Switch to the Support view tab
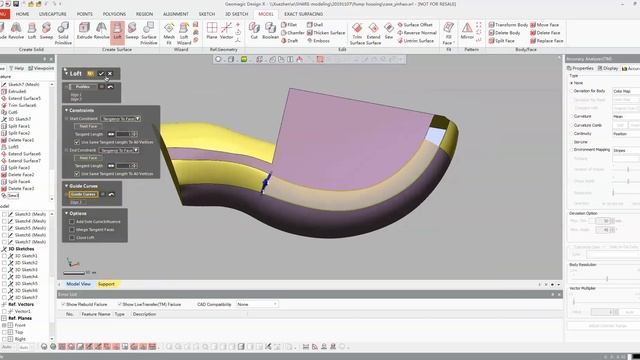The image size is (640, 360). (106, 284)
